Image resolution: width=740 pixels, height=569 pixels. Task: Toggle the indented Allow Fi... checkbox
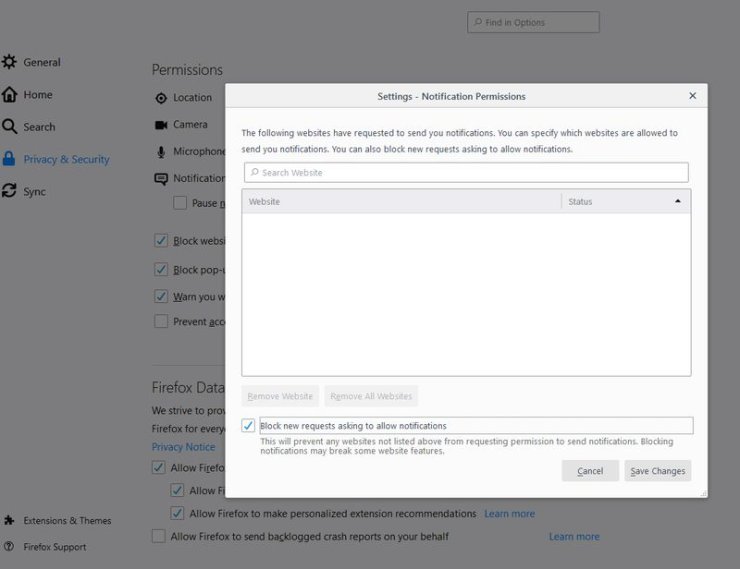pyautogui.click(x=177, y=490)
